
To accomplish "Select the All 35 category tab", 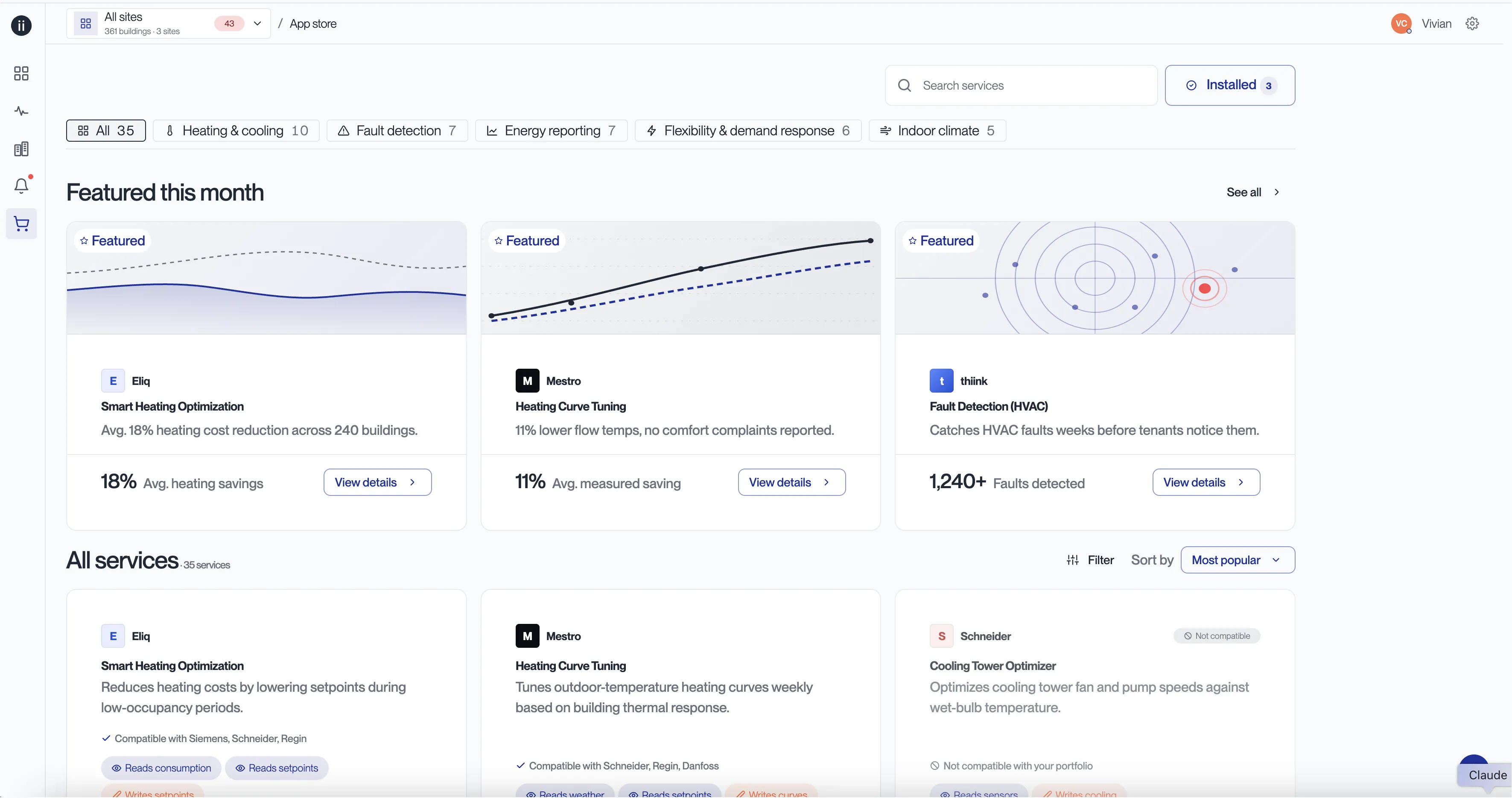I will tap(106, 131).
